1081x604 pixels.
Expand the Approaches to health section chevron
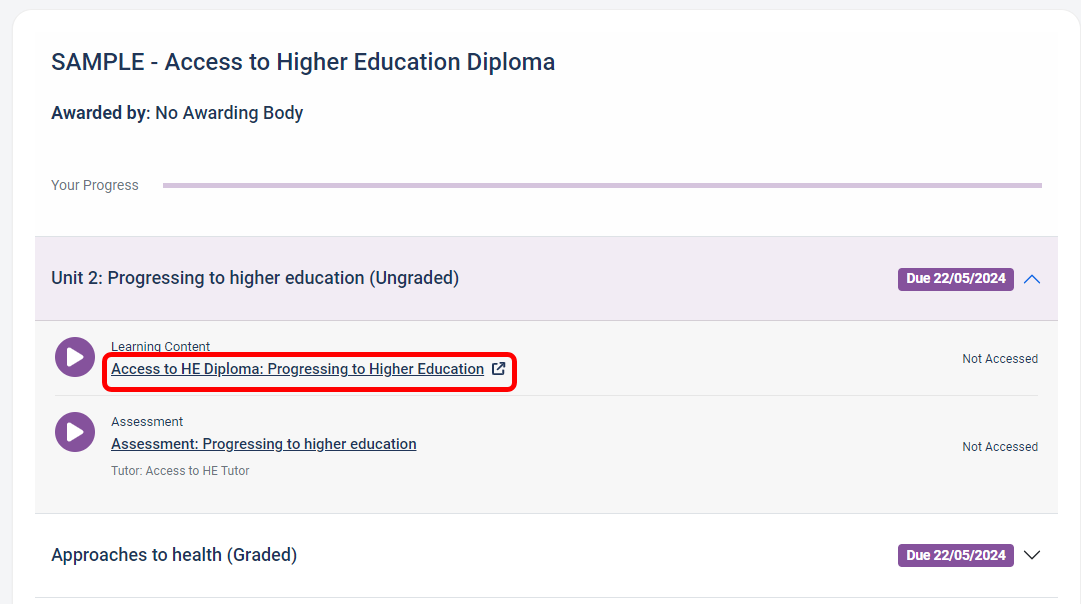[x=1032, y=555]
